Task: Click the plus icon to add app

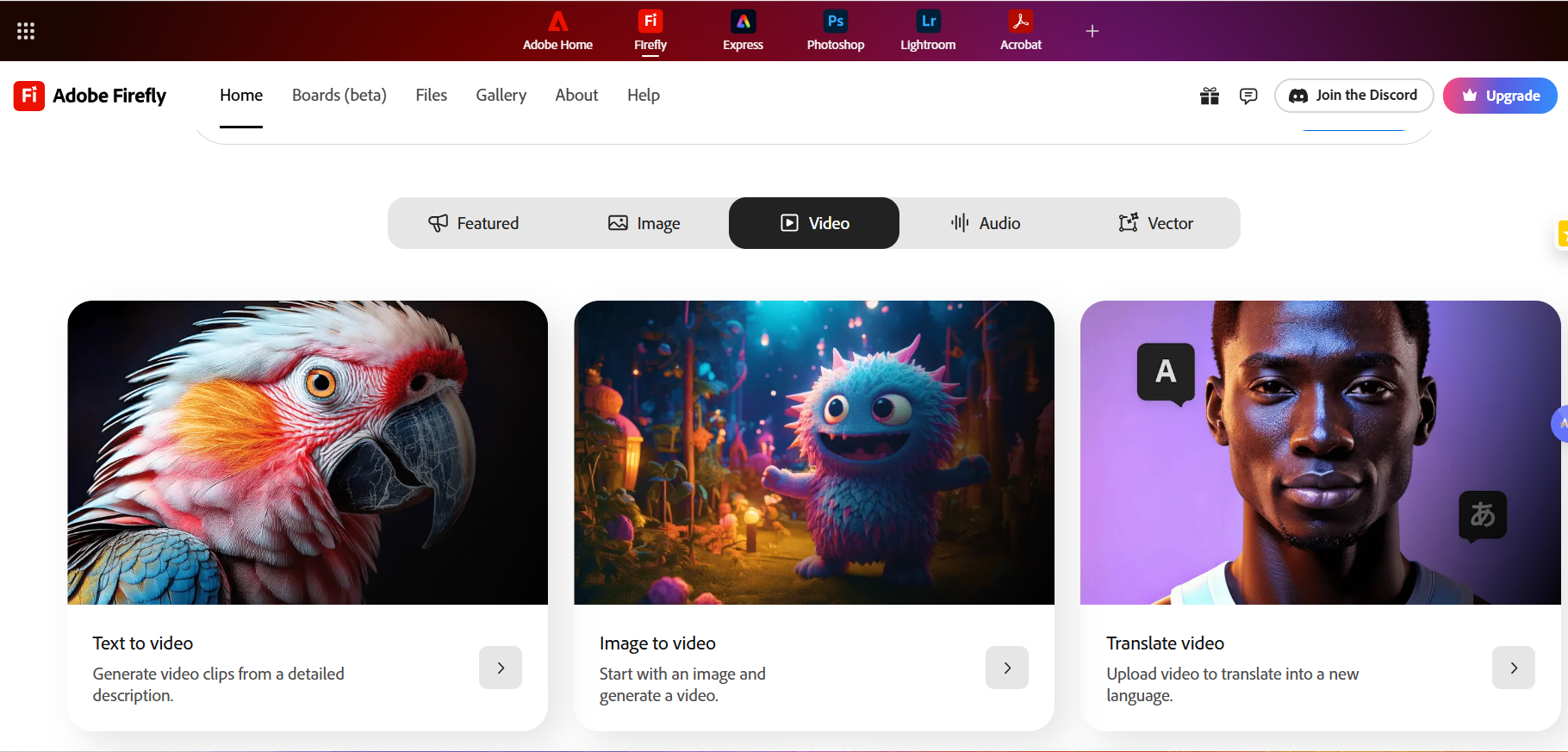Action: 1092,31
